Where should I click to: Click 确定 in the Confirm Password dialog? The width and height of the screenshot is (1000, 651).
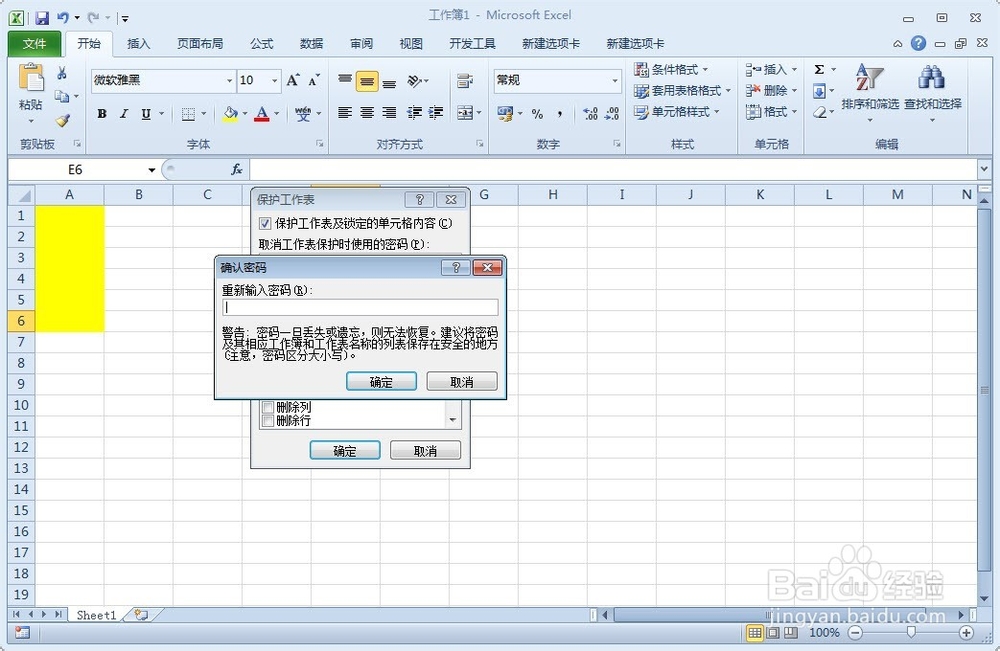tap(381, 381)
